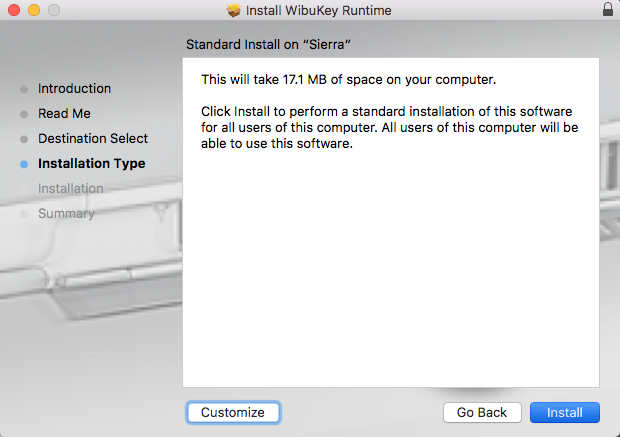Click the dimmed Summary step label
Screen dimensions: 620x437
click(x=66, y=214)
